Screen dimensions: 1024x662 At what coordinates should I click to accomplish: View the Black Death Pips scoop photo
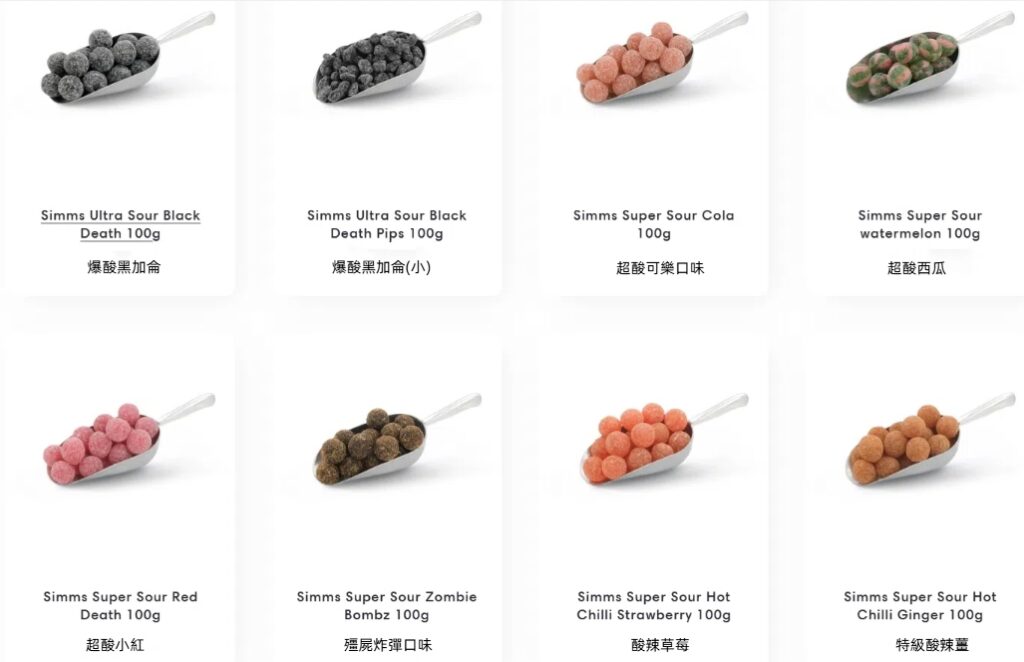398,59
